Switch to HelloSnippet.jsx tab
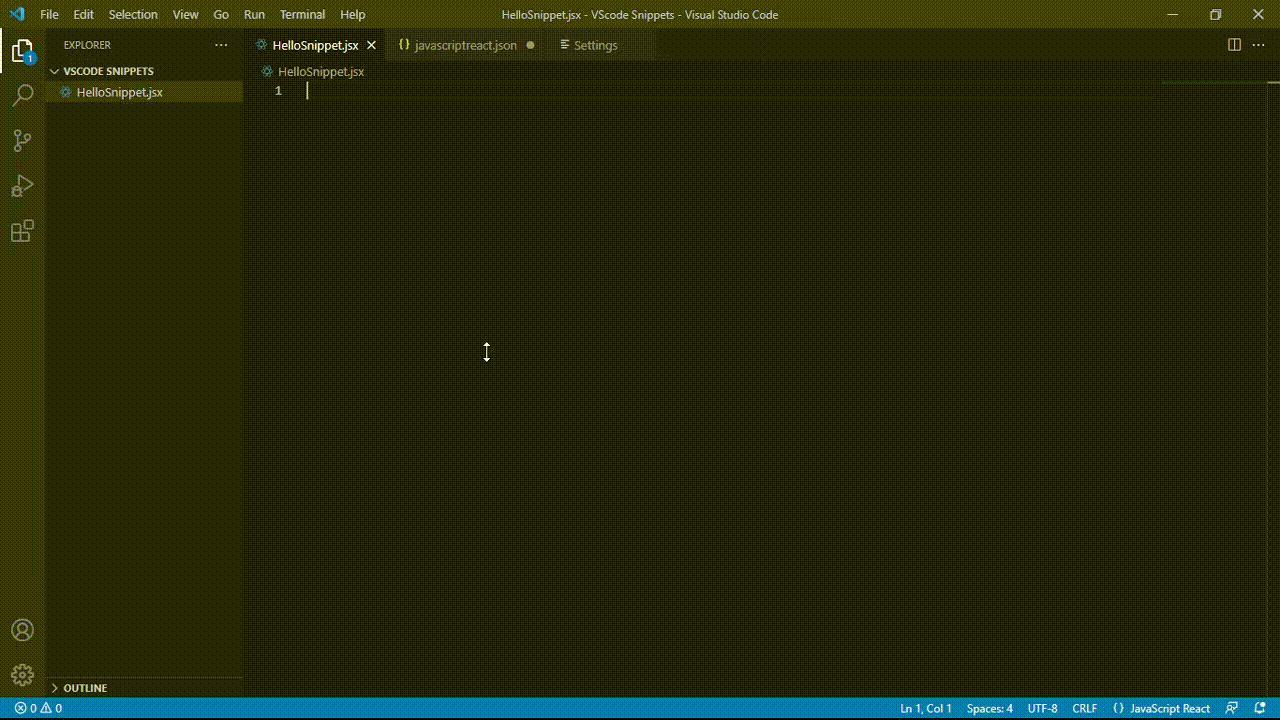 [x=315, y=45]
